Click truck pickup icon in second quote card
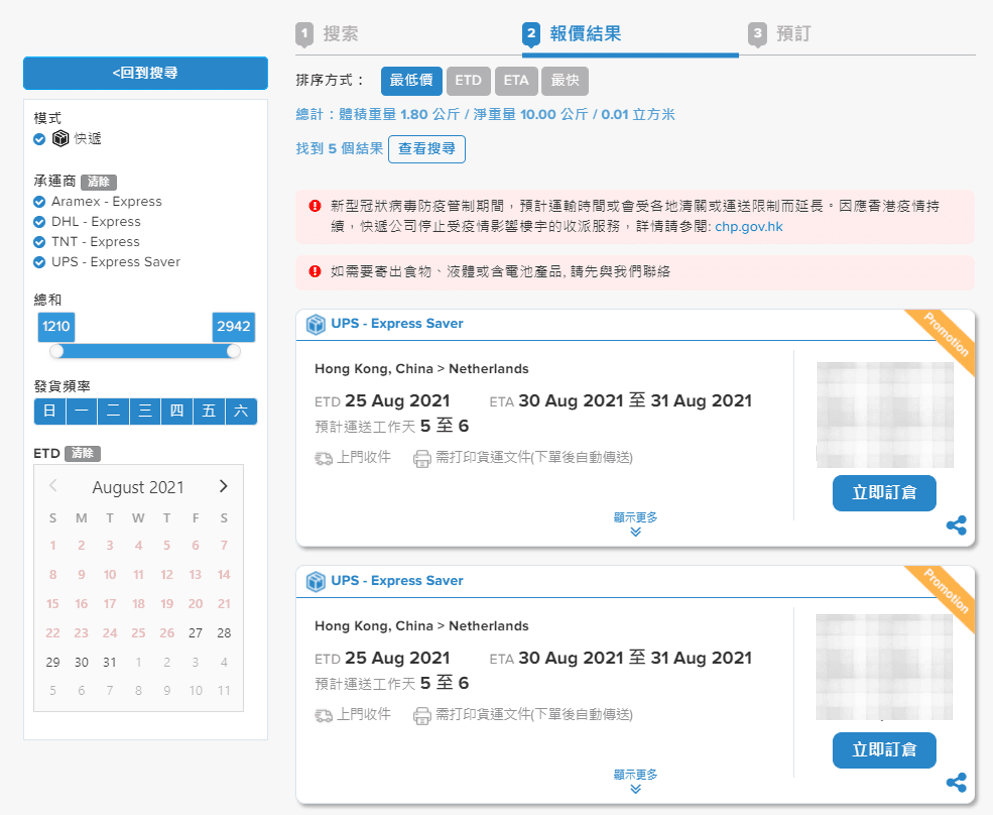This screenshot has width=993, height=815. click(x=324, y=715)
